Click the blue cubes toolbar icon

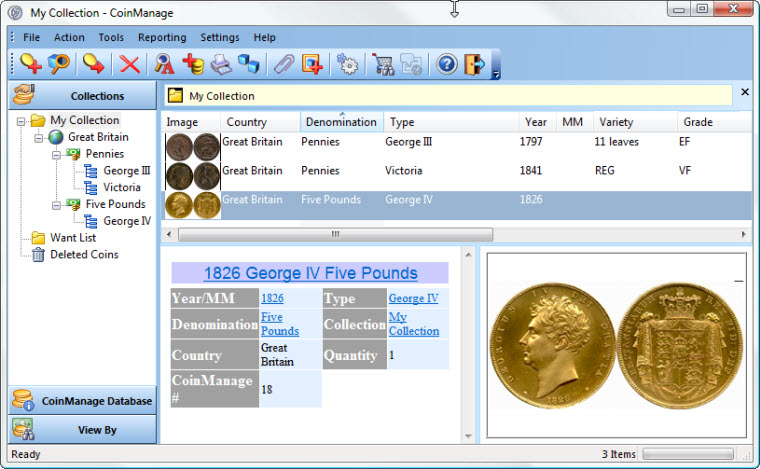(x=249, y=64)
